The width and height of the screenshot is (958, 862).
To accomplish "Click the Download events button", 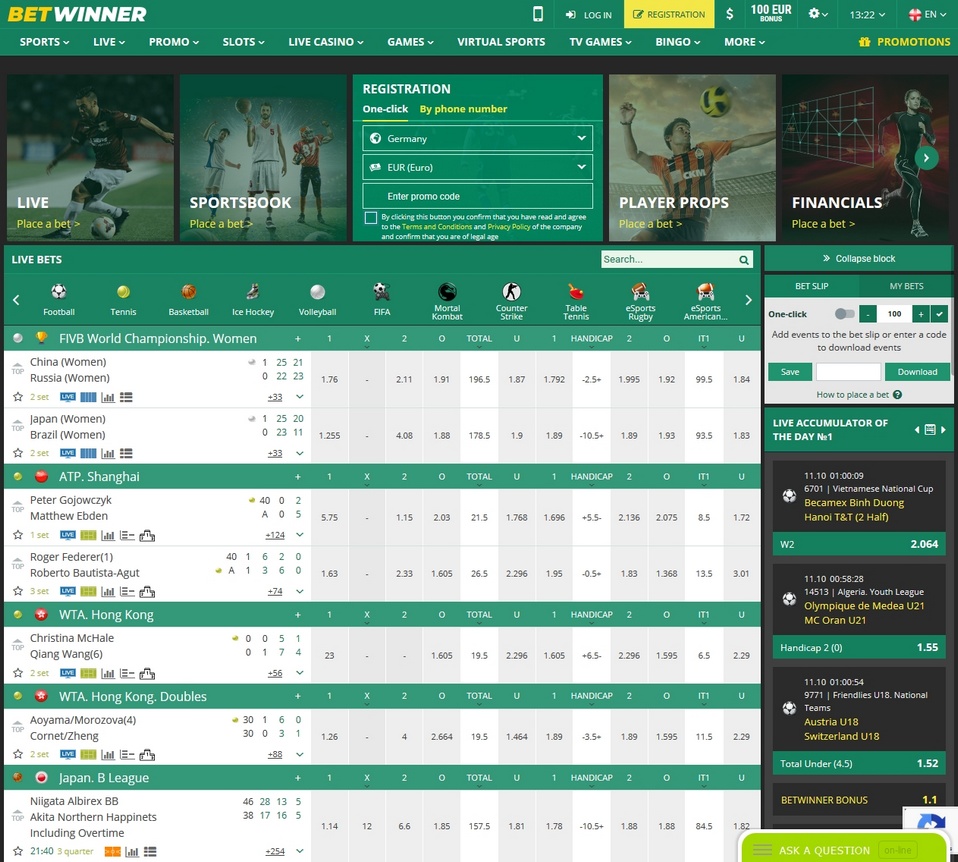I will (917, 371).
